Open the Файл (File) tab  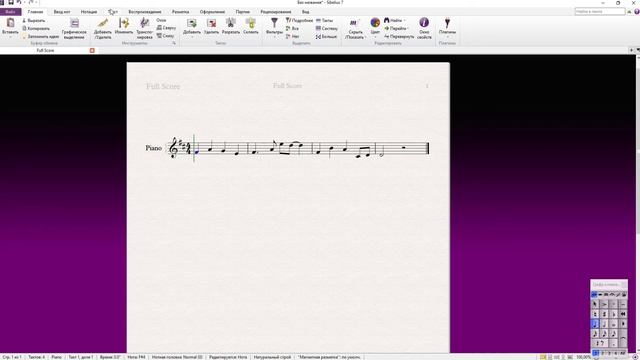11,12
